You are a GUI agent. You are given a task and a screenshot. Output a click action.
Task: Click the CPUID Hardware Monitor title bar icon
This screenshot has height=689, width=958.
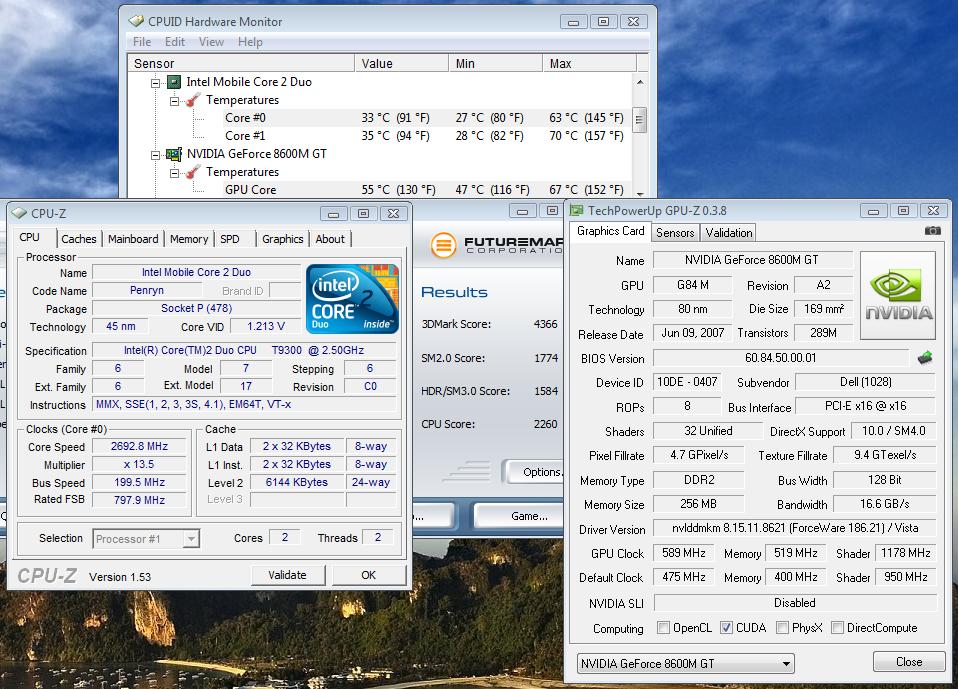(136, 21)
